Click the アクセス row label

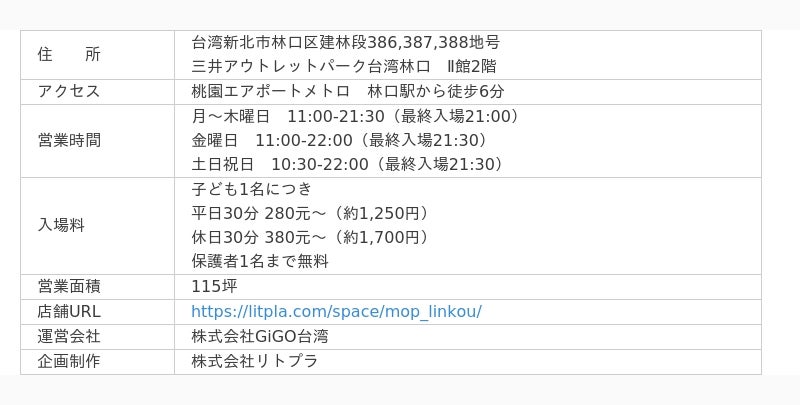pyautogui.click(x=69, y=91)
